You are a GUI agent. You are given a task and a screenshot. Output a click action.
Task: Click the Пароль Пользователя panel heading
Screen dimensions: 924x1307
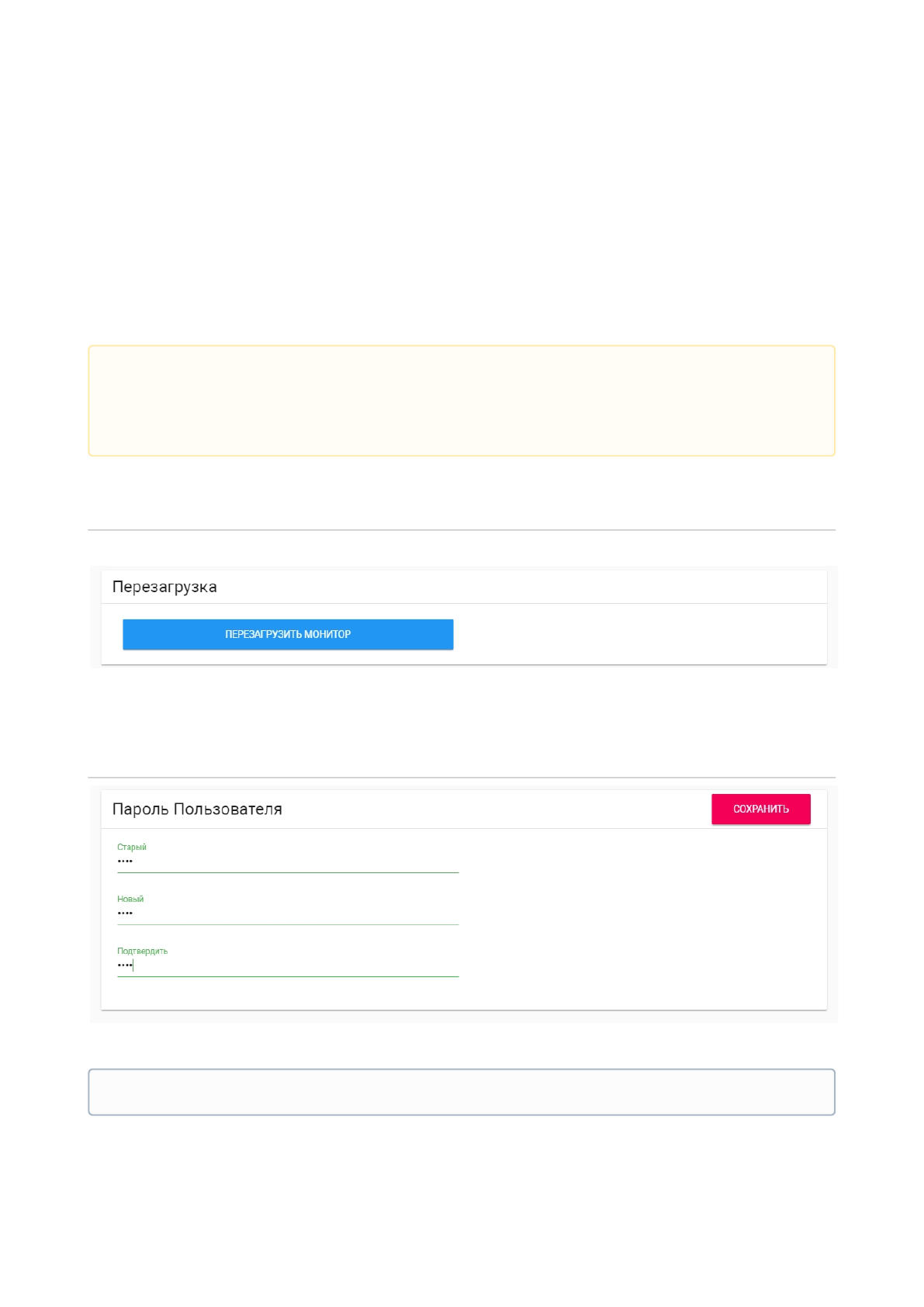197,809
